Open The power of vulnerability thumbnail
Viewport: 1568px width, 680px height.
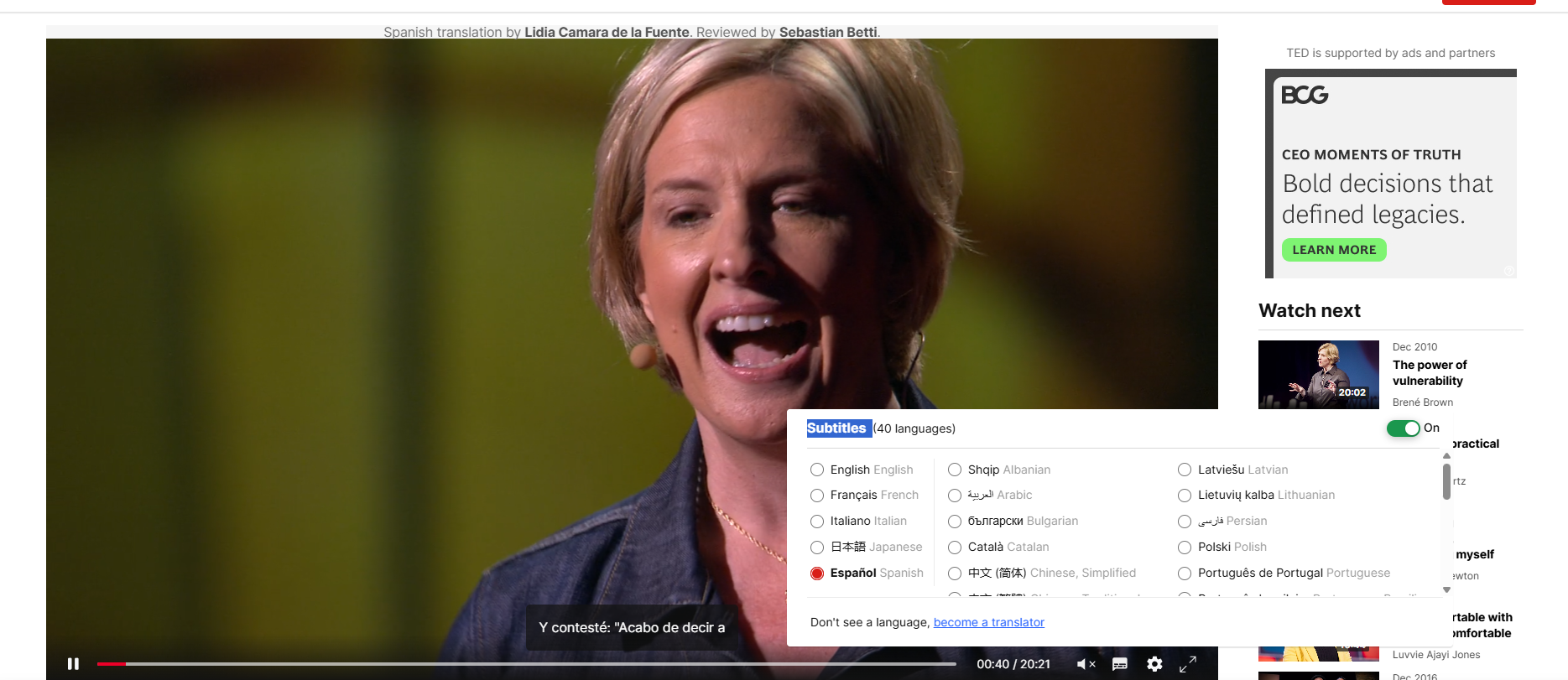coord(1319,375)
